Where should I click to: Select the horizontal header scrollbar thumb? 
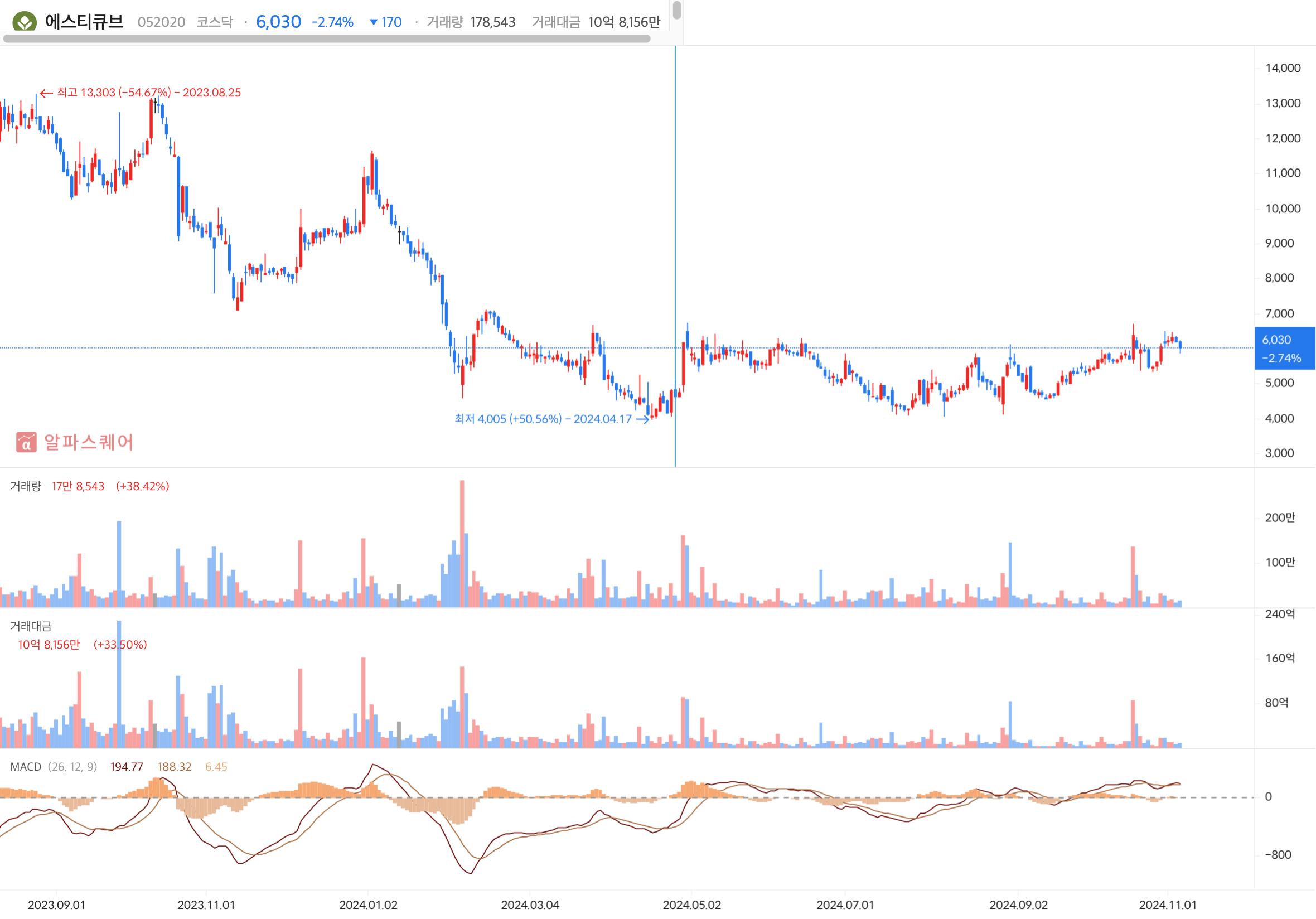327,38
